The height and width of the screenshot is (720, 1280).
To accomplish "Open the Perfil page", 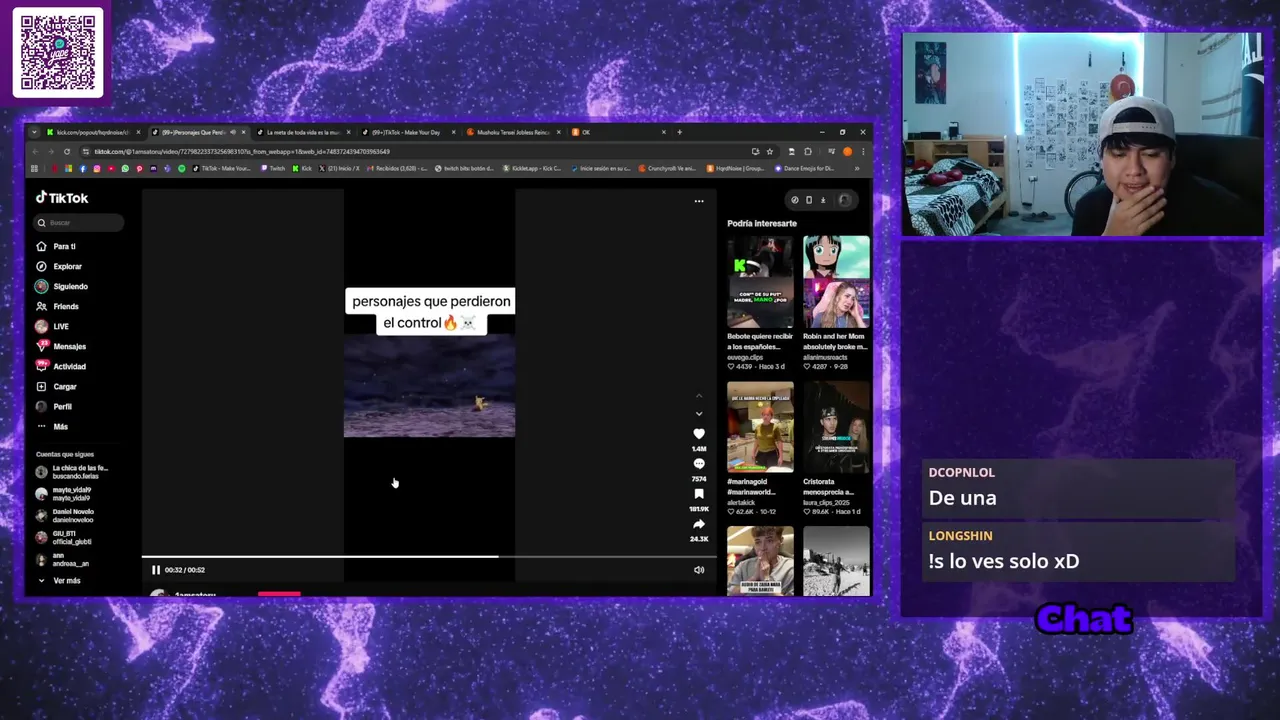I will point(54,406).
